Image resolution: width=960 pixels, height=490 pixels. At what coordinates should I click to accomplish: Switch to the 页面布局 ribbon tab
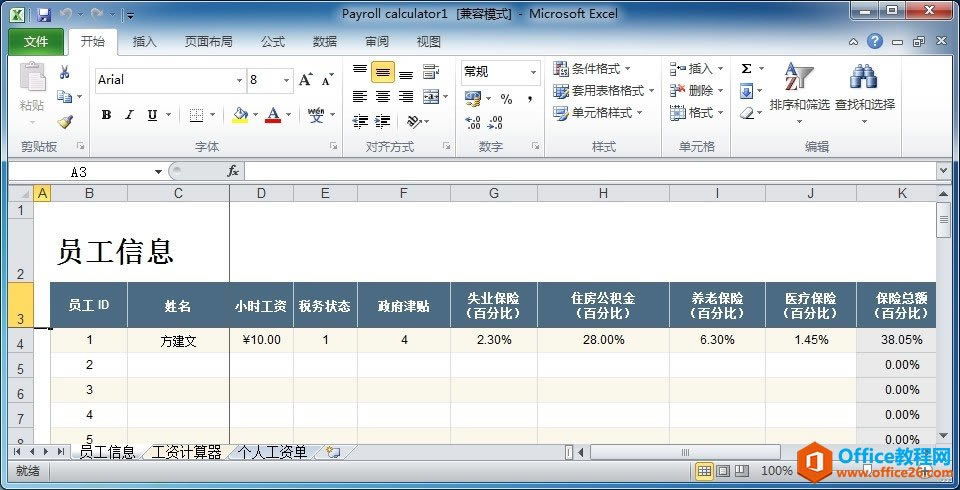(209, 42)
